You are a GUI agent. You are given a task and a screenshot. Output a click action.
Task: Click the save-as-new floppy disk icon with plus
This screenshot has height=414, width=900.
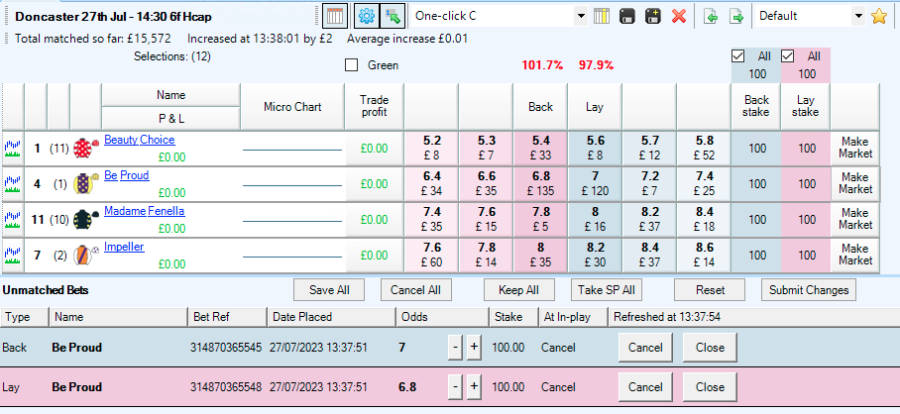pyautogui.click(x=653, y=16)
